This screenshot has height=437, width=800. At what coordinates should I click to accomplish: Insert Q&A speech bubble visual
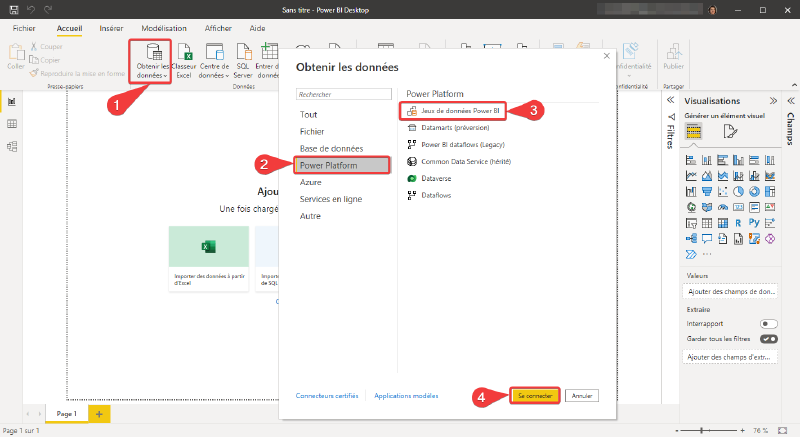point(707,238)
